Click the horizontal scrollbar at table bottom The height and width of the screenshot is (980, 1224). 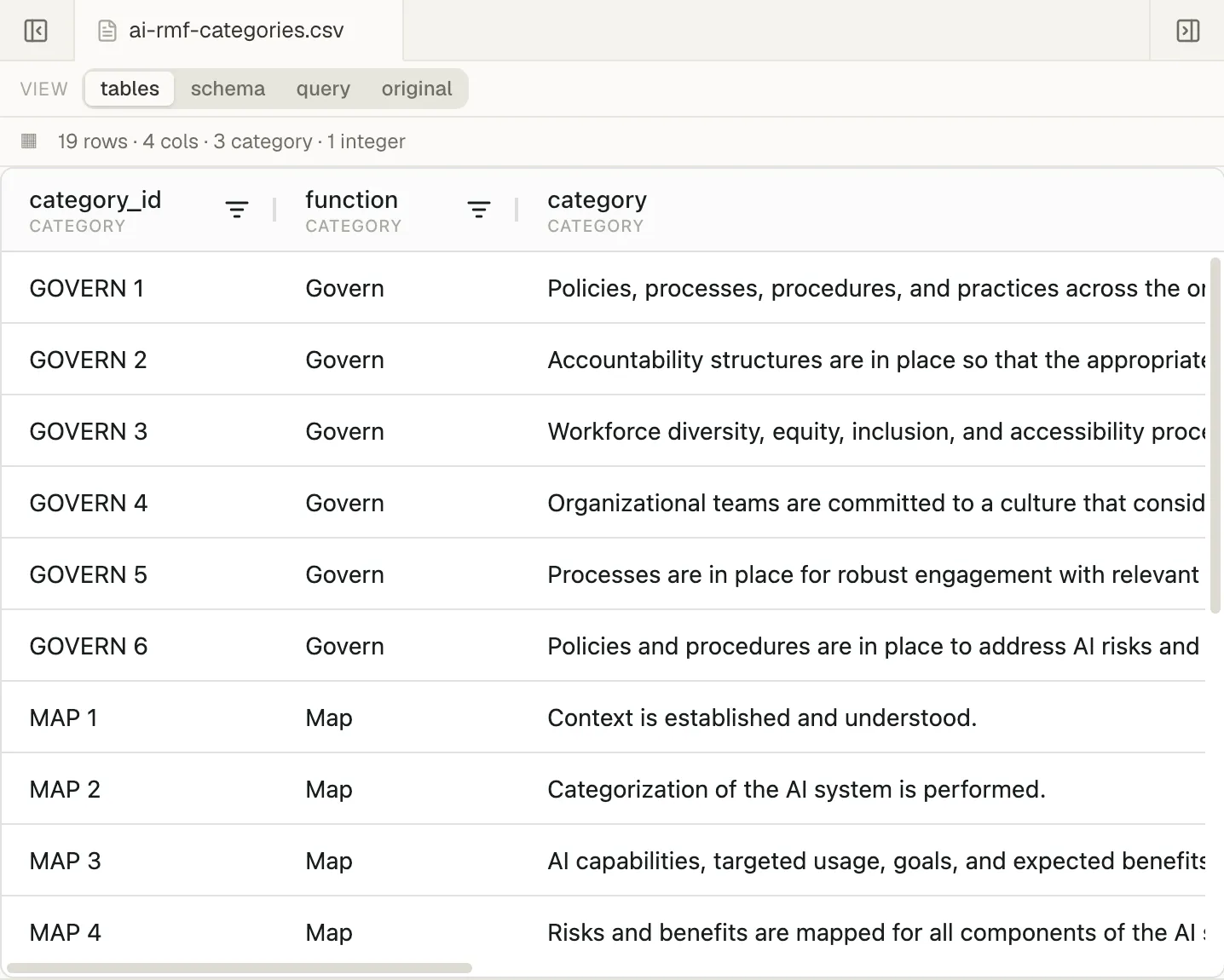tap(240, 968)
